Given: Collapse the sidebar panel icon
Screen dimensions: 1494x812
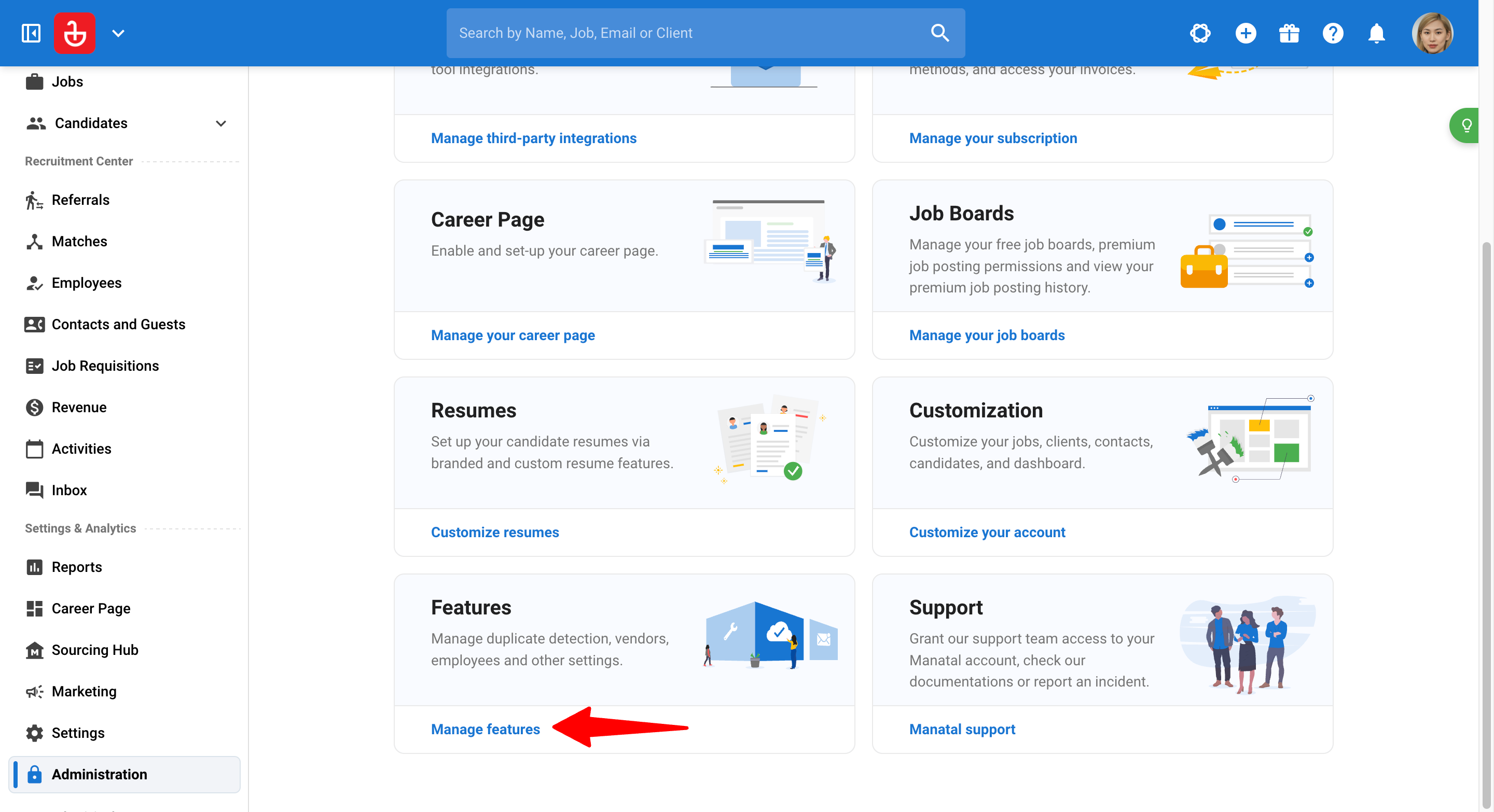Looking at the screenshot, I should coord(31,33).
